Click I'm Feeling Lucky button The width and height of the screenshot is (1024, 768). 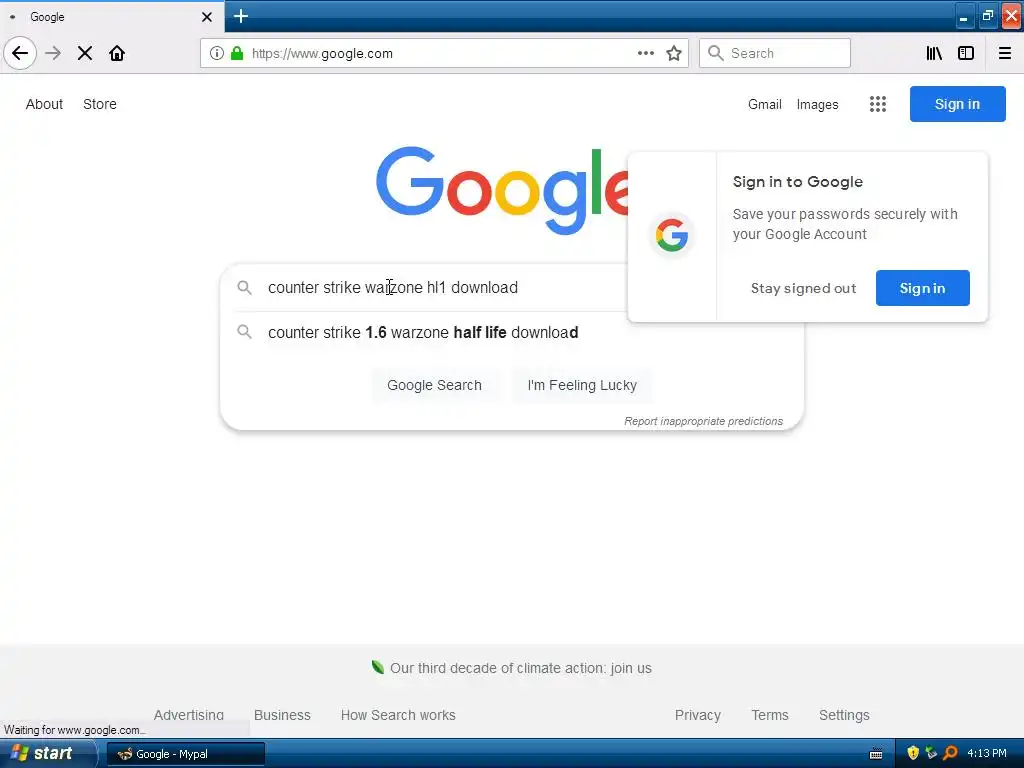coord(582,385)
